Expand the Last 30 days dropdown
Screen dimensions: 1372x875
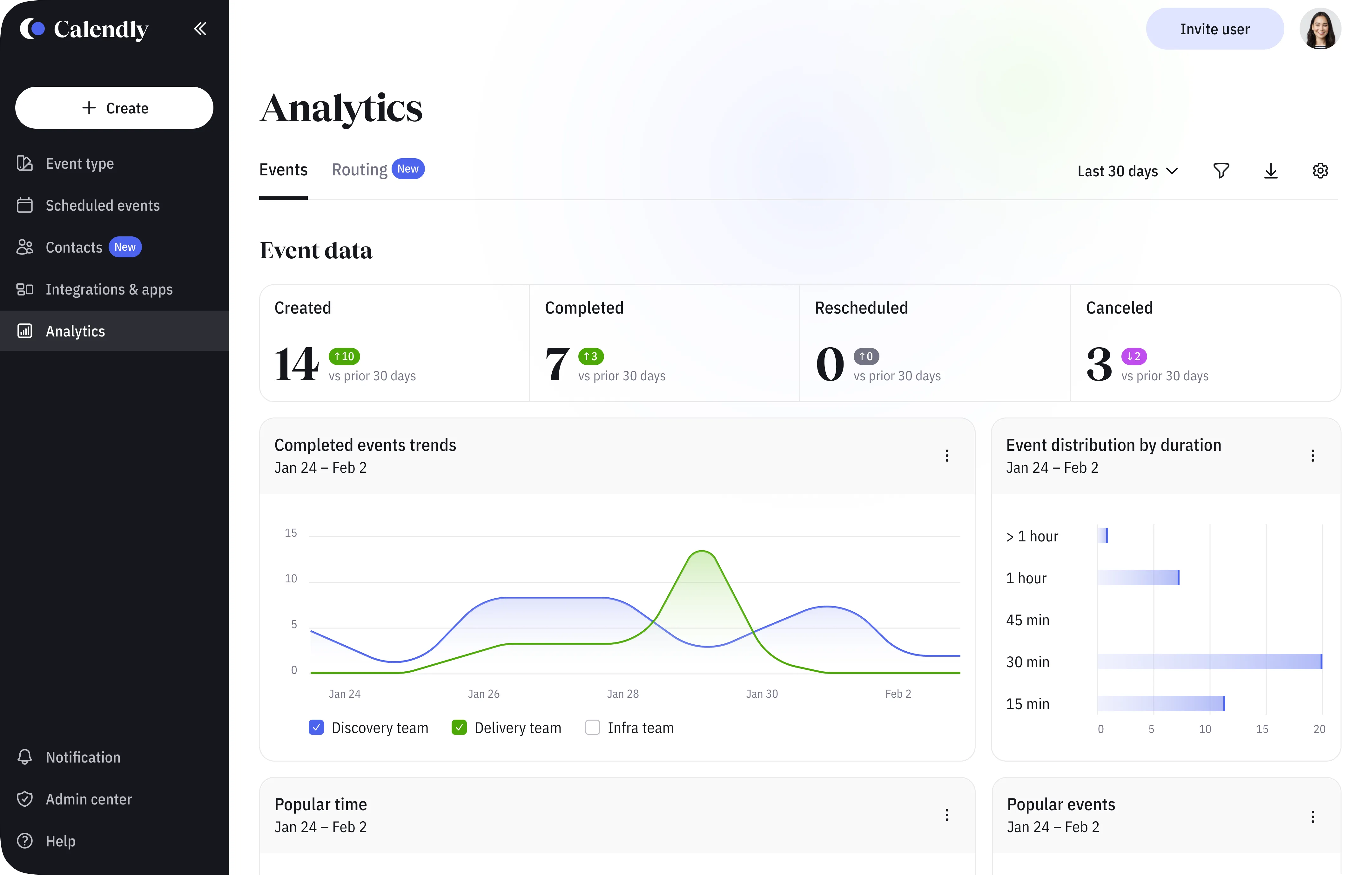[x=1127, y=171]
